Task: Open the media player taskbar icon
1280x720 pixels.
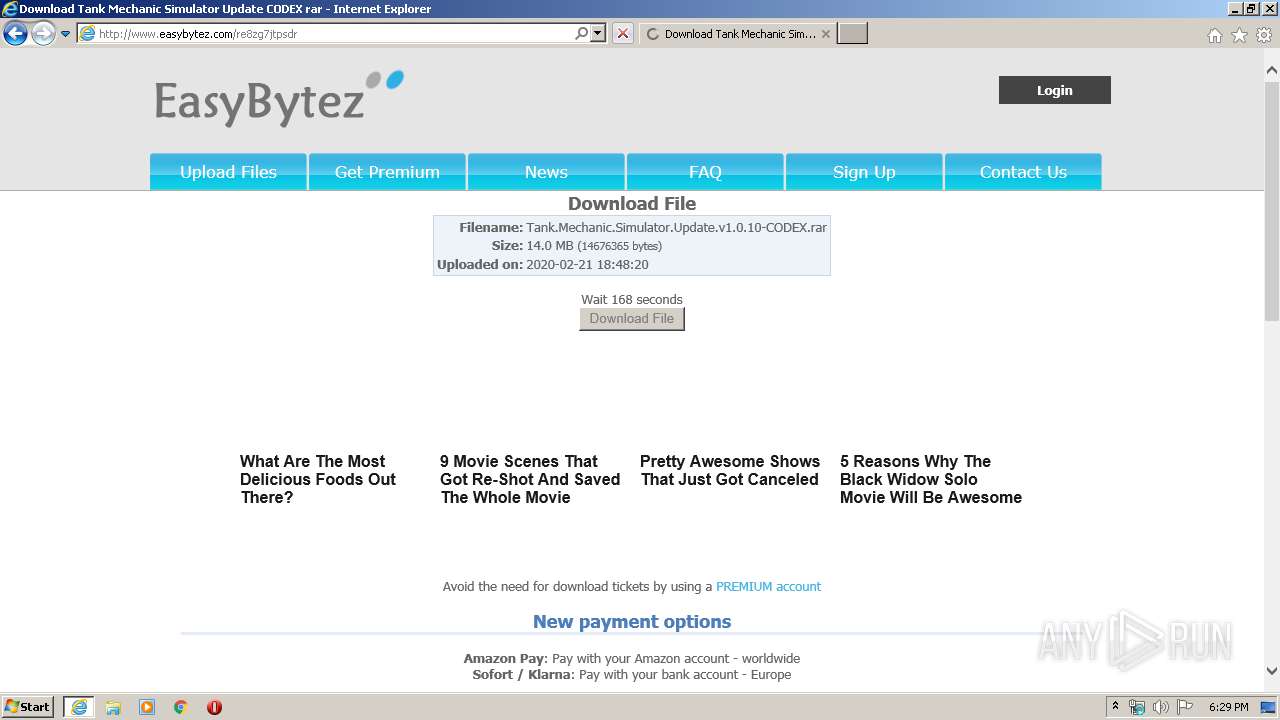Action: coord(147,707)
